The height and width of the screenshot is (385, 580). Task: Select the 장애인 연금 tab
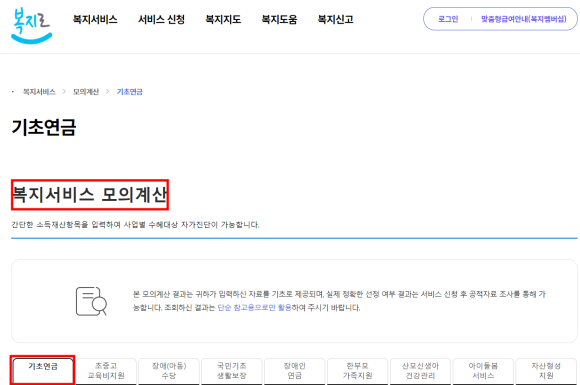(x=294, y=371)
